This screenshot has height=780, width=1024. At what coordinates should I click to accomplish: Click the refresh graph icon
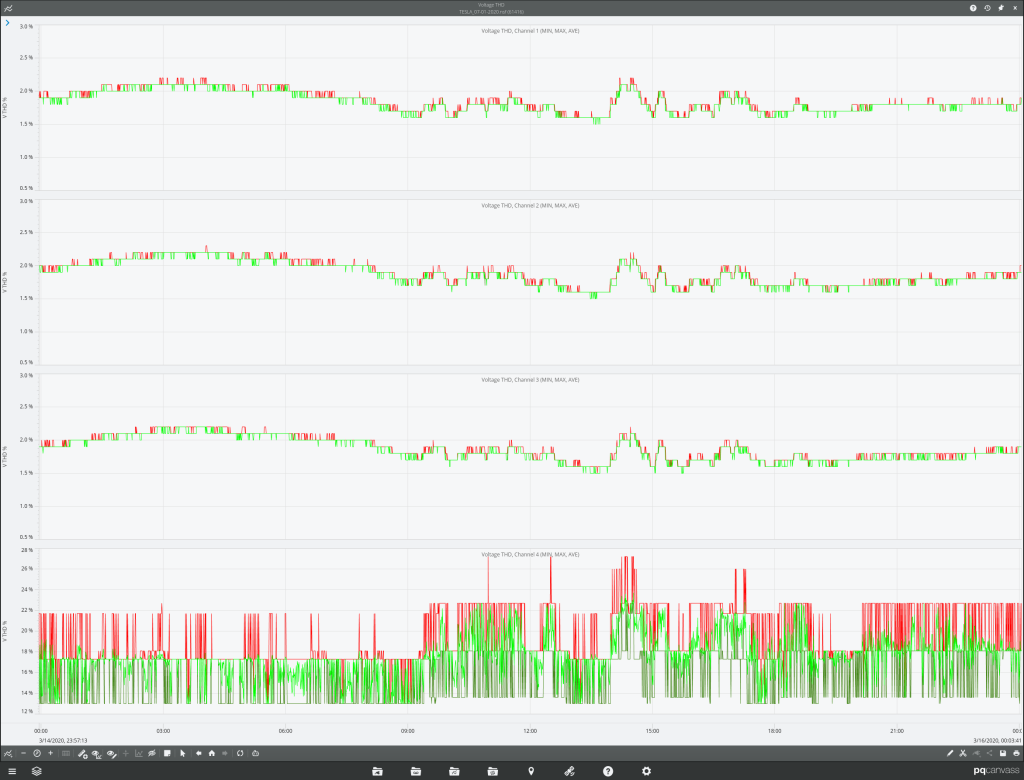click(240, 752)
